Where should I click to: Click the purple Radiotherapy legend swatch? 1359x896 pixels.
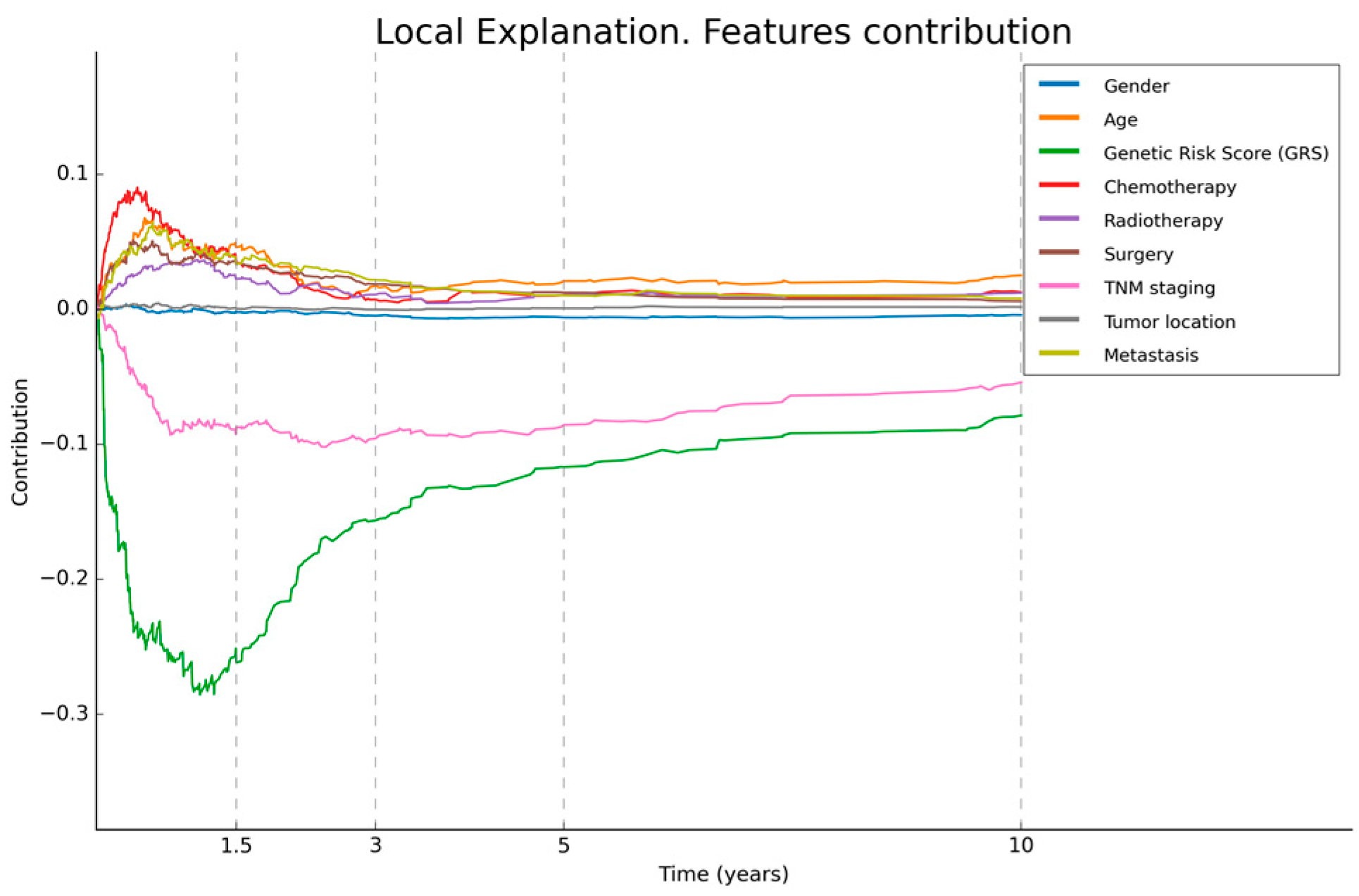click(1058, 219)
